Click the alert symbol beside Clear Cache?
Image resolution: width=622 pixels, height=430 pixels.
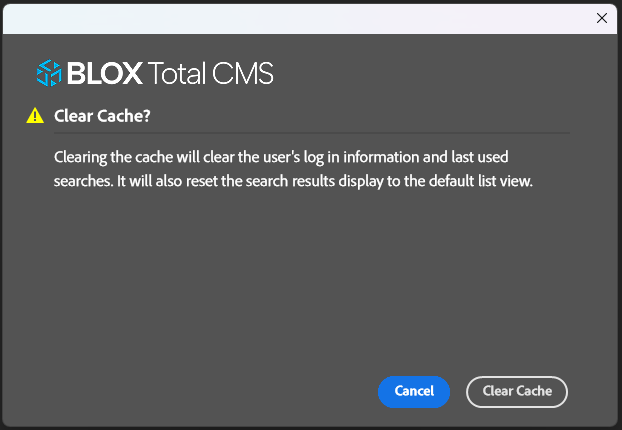(x=36, y=116)
